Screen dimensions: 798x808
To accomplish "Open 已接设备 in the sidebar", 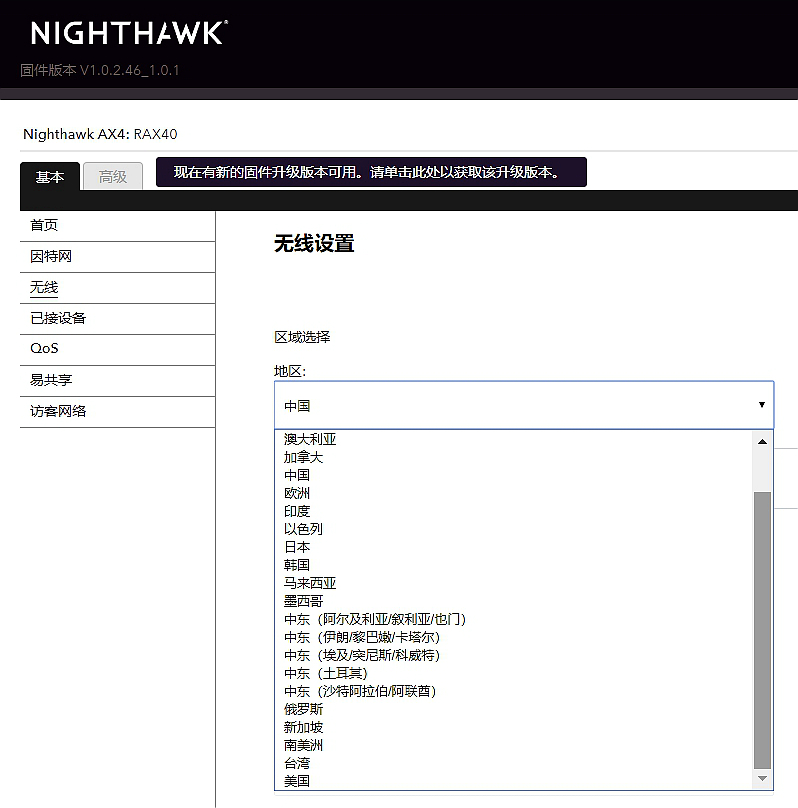I will pyautogui.click(x=117, y=318).
